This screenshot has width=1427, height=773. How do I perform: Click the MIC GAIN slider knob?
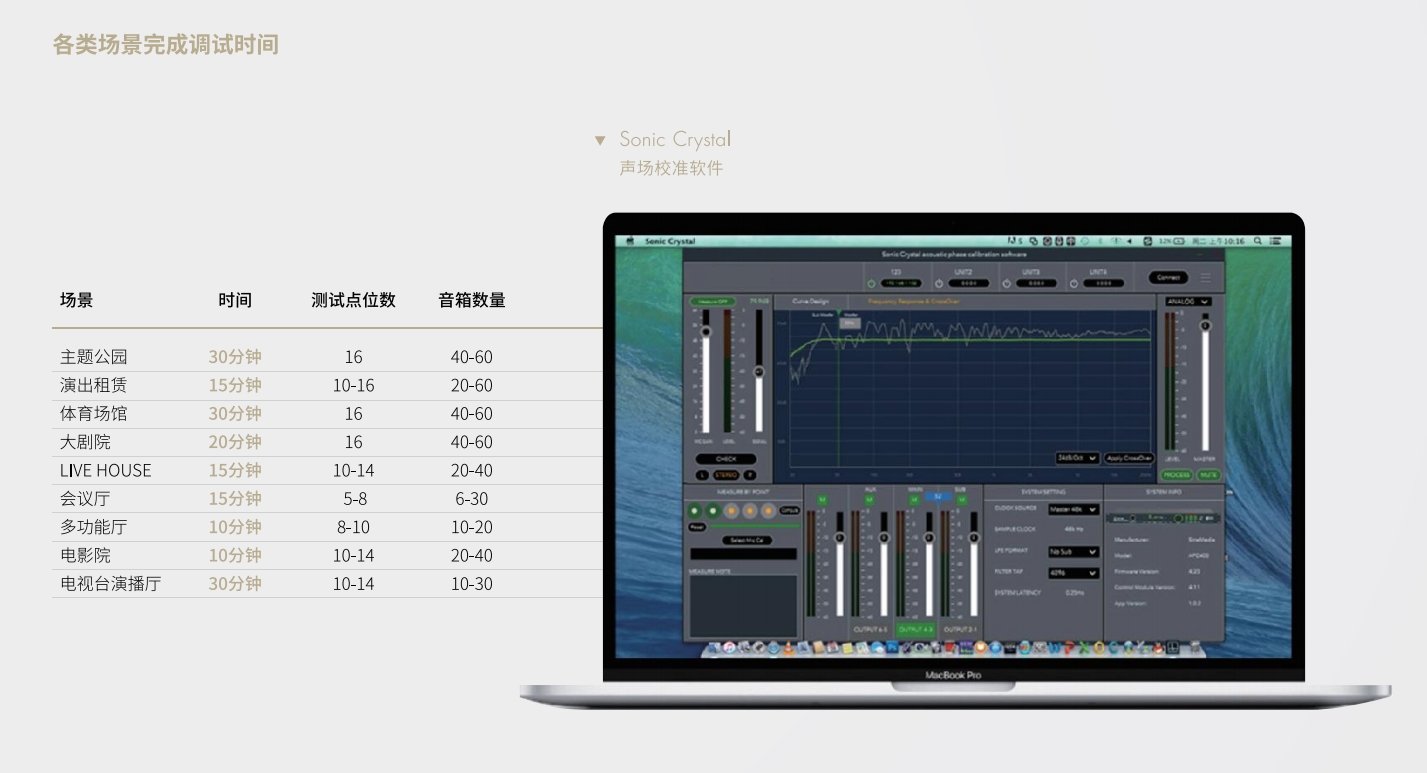(706, 332)
